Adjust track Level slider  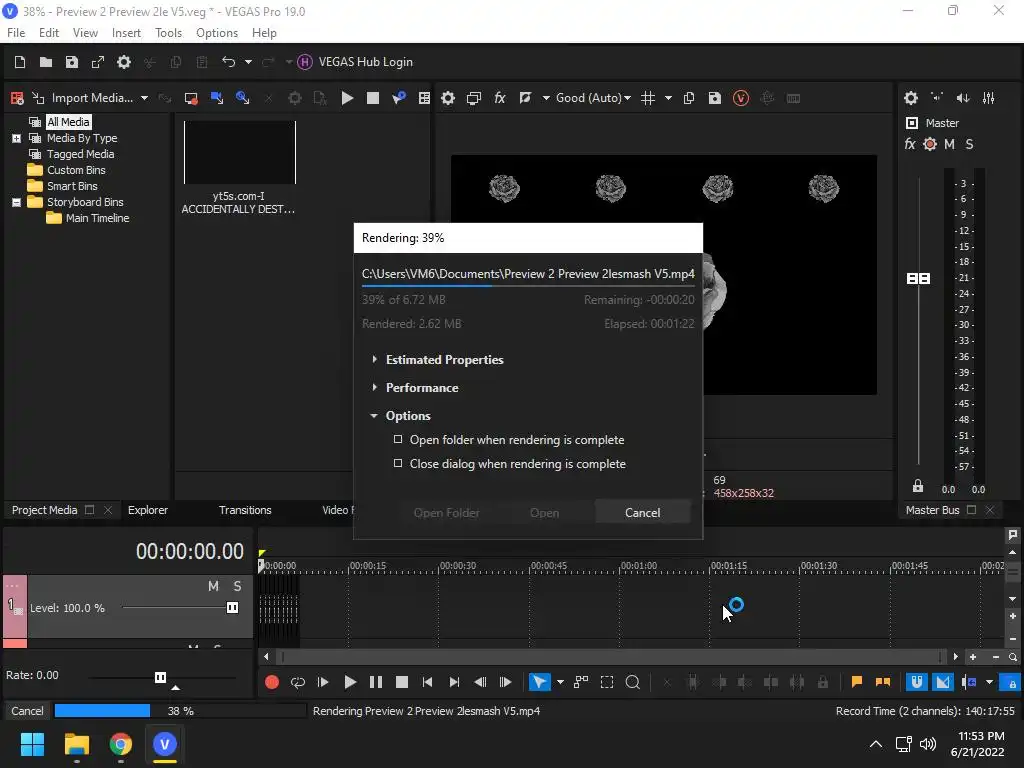pyautogui.click(x=232, y=607)
